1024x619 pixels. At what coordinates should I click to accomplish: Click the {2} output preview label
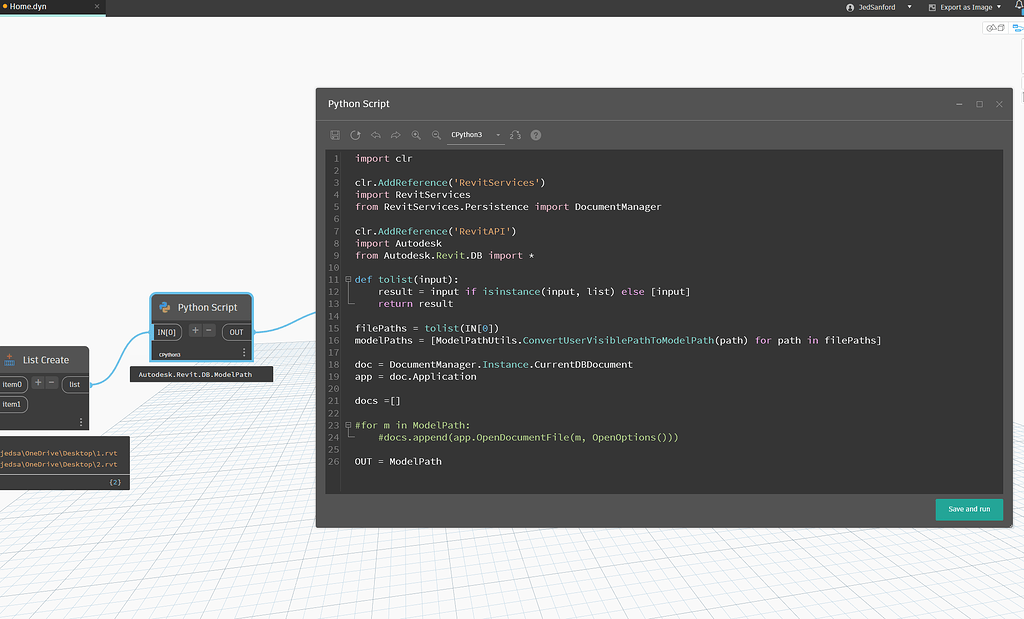point(115,481)
